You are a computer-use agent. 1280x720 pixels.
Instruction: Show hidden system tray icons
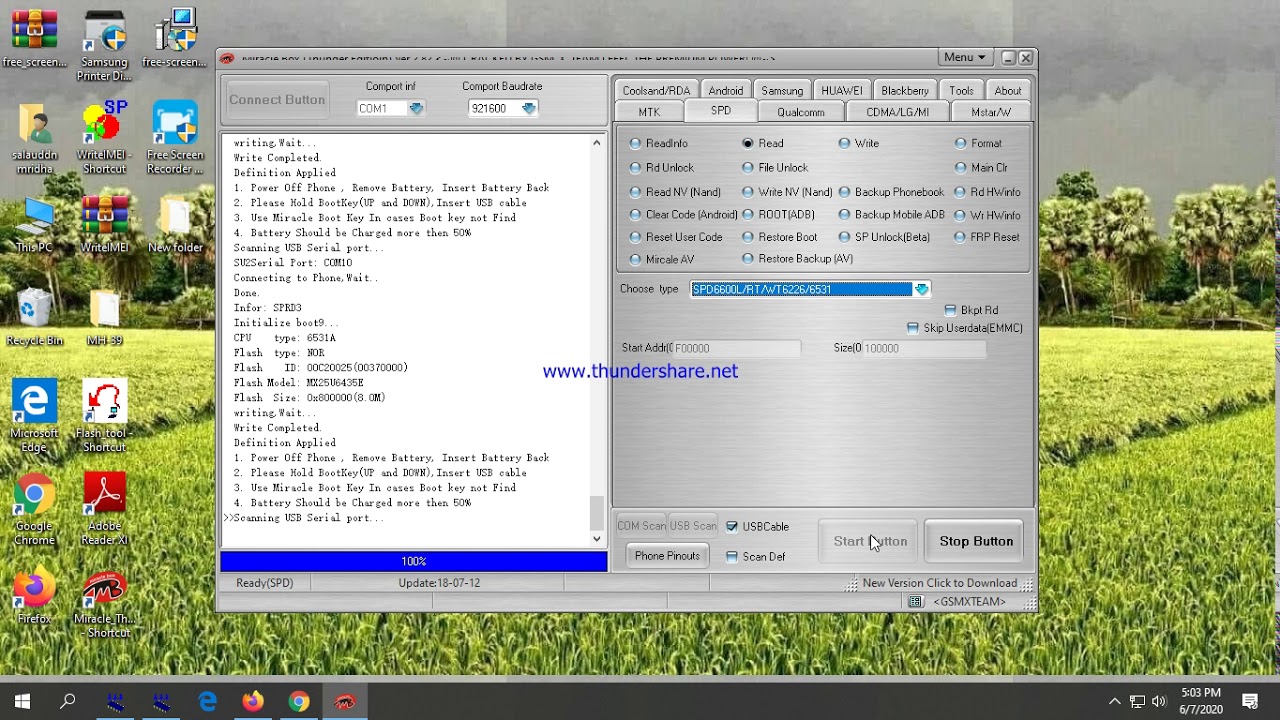point(1115,701)
